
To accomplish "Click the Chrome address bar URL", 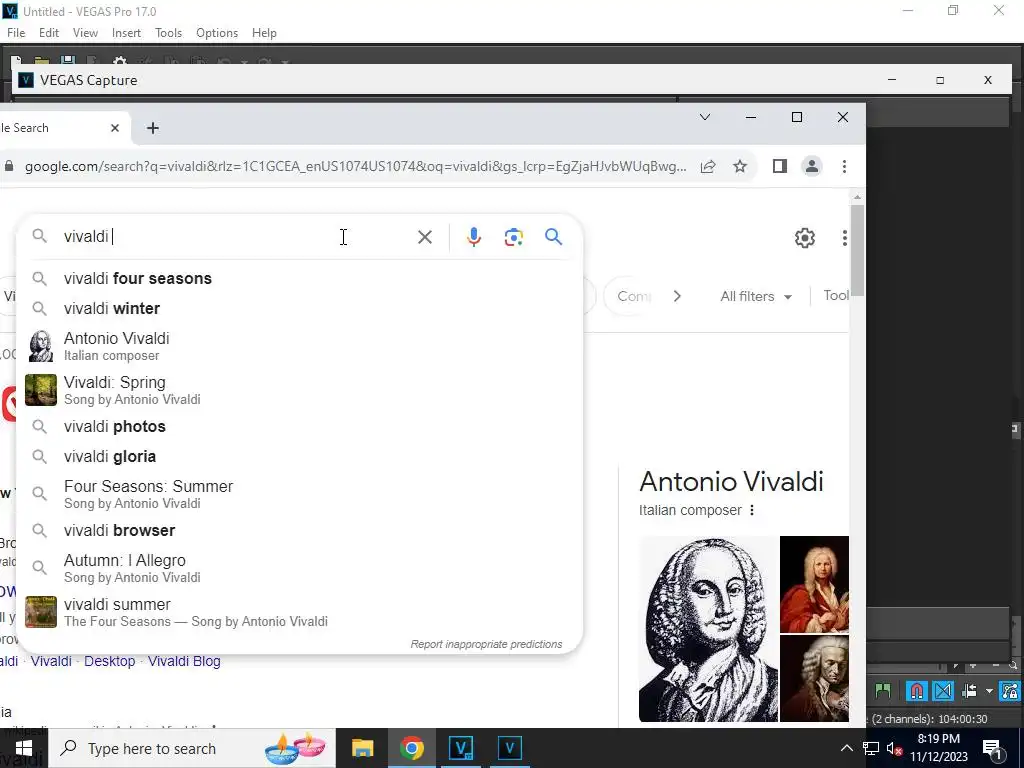I will point(356,167).
